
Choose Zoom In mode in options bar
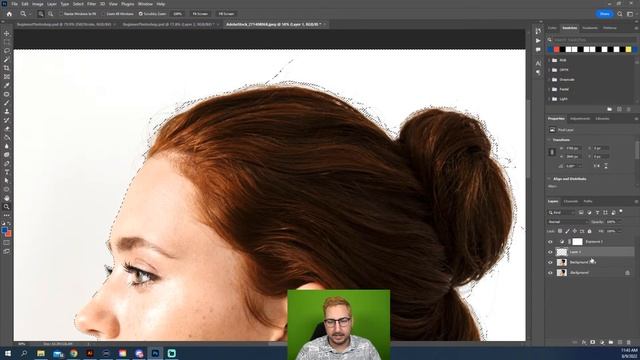click(x=41, y=14)
